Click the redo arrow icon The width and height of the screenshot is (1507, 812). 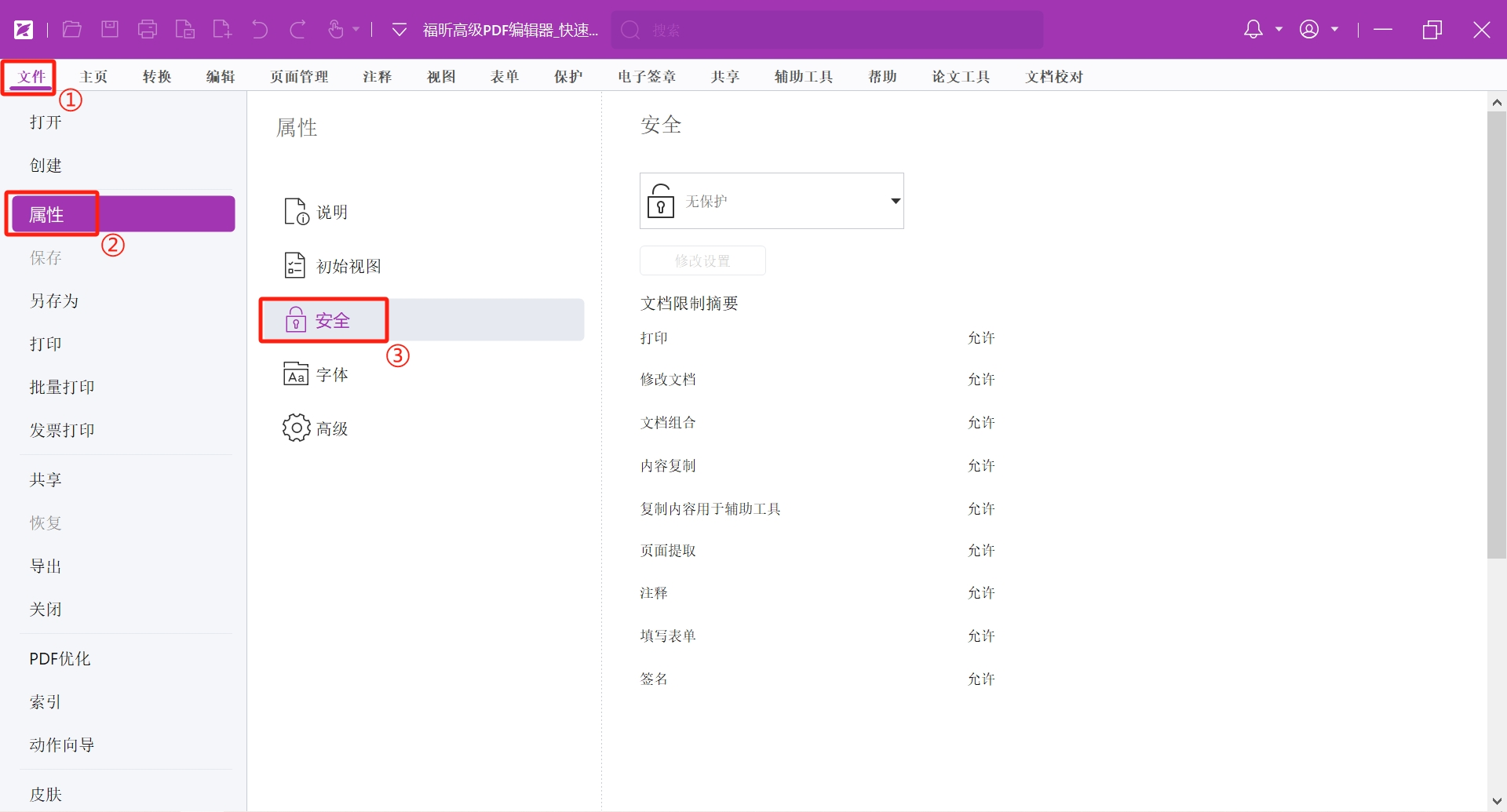[x=297, y=30]
